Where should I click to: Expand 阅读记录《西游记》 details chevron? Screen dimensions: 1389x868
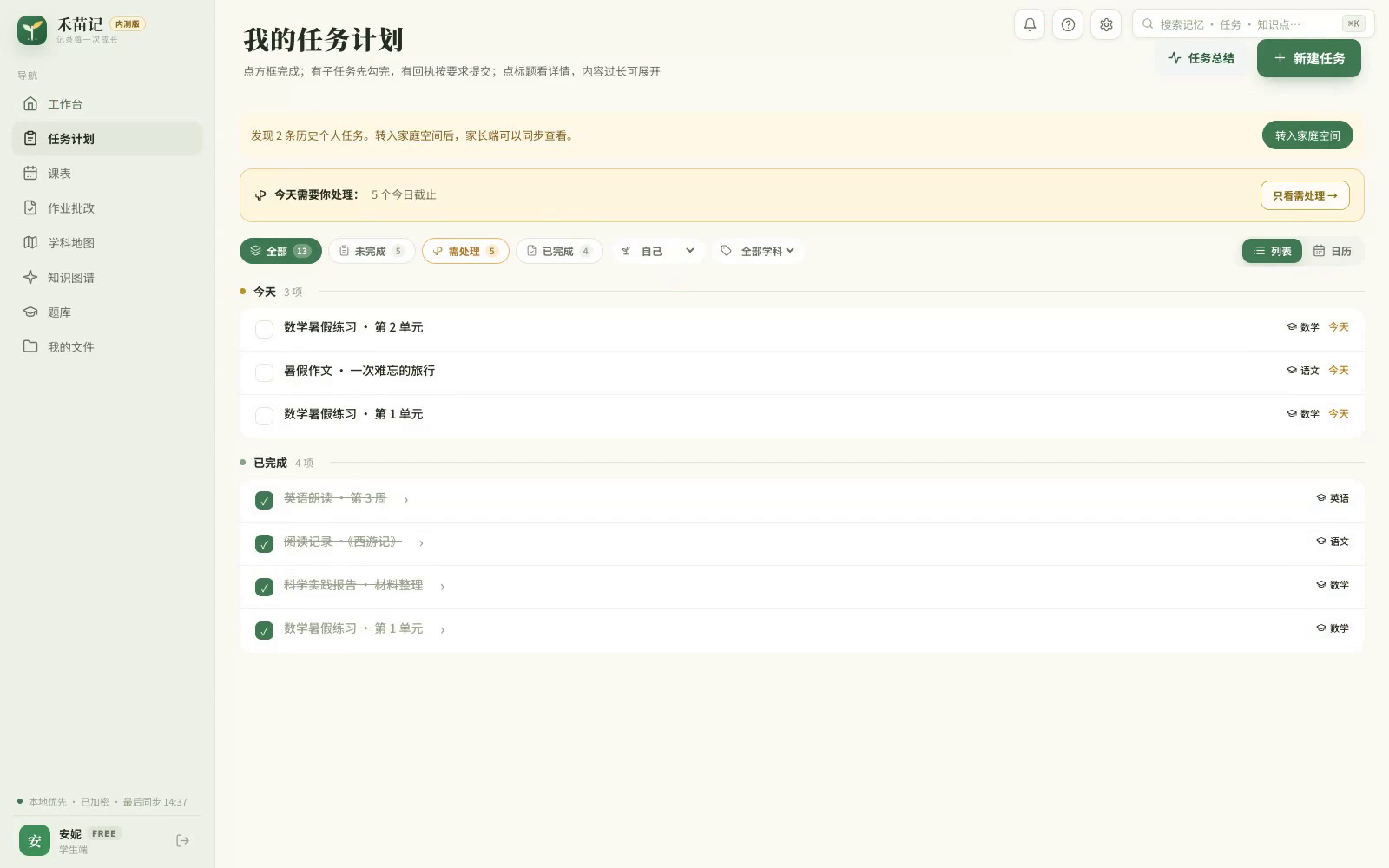[x=421, y=542]
